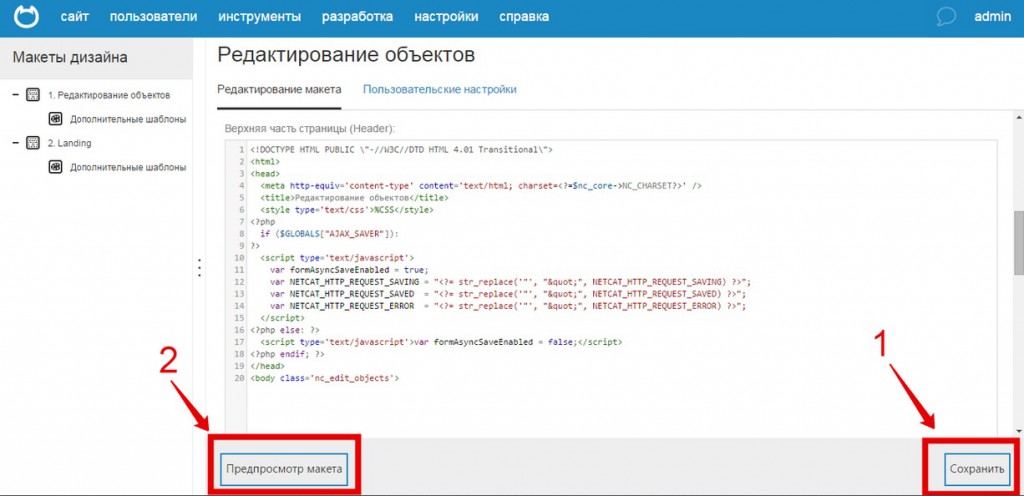This screenshot has height=496, width=1024.
Task: Click the NETCAT_HTTP_REQUEST_ERROR variable line
Action: (x=508, y=305)
